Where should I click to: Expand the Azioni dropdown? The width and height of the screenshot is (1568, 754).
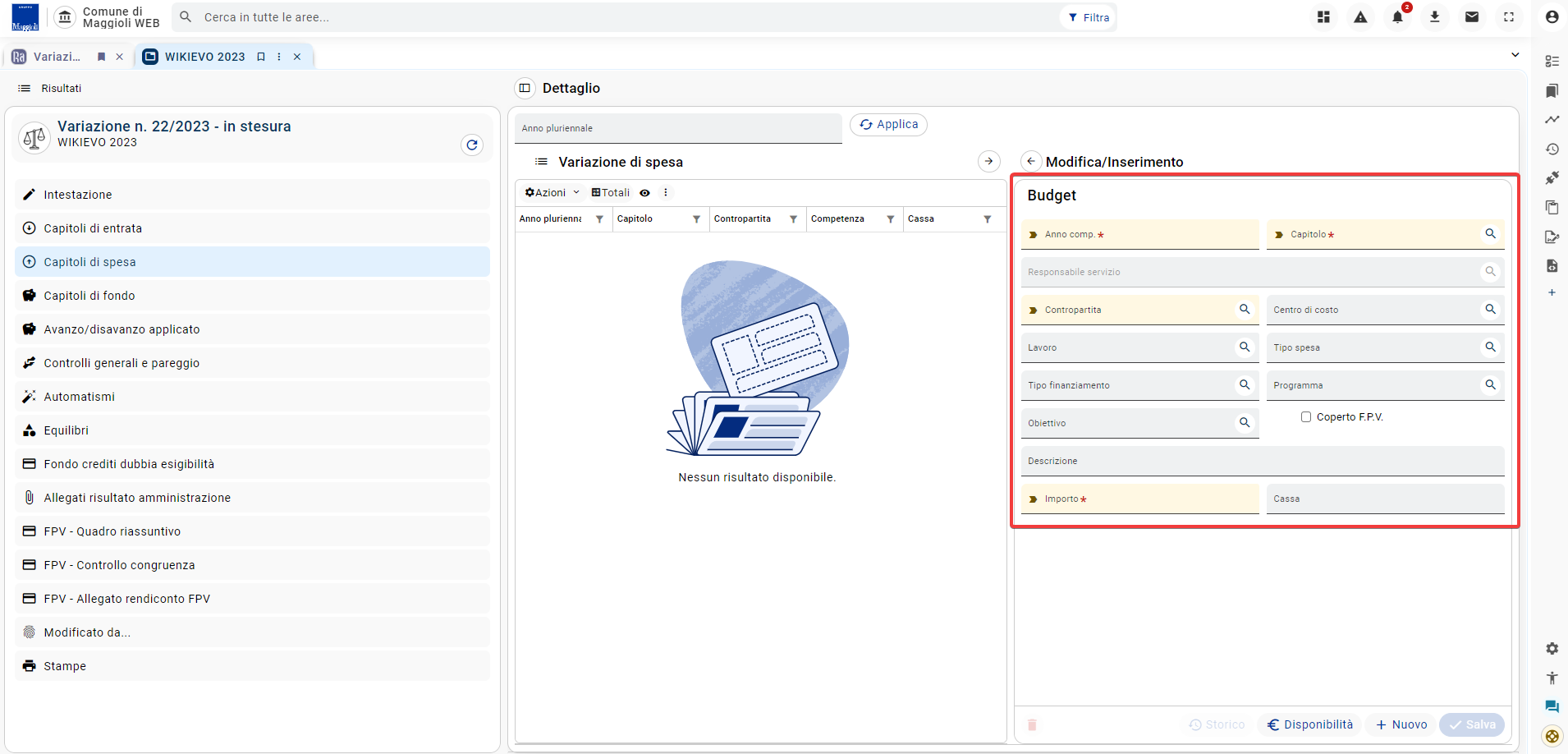point(552,193)
